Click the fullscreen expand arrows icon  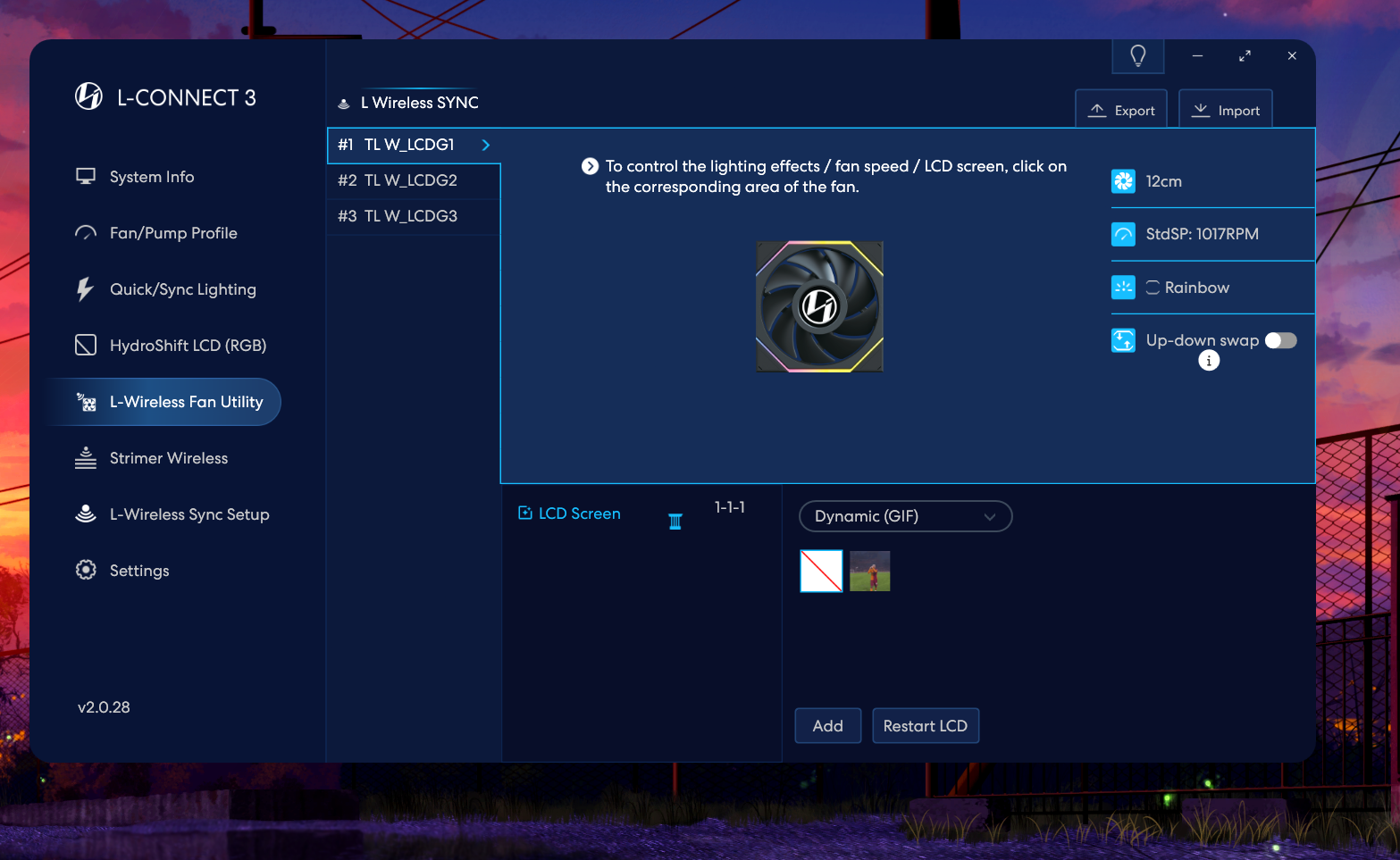click(1245, 55)
